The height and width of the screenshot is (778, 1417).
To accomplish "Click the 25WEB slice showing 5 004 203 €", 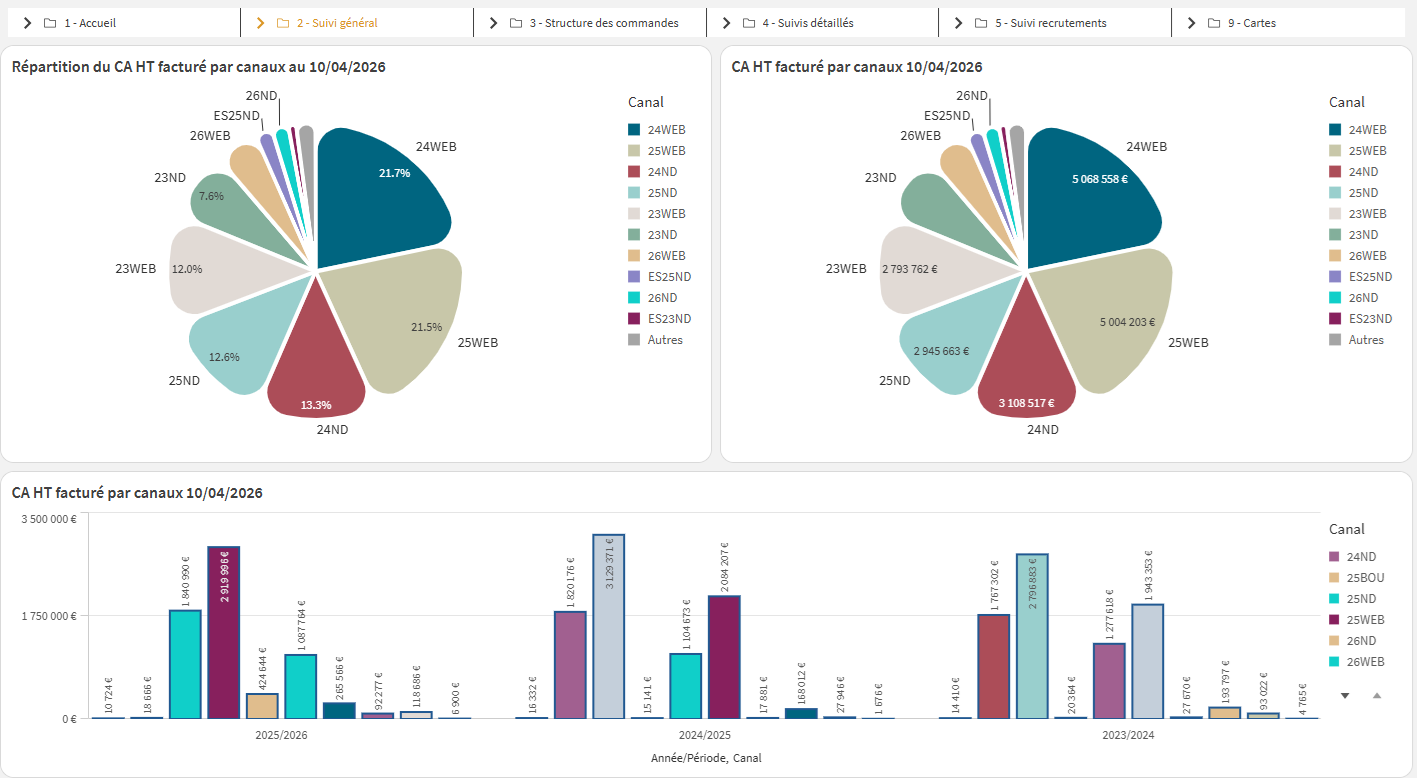I will point(1110,320).
